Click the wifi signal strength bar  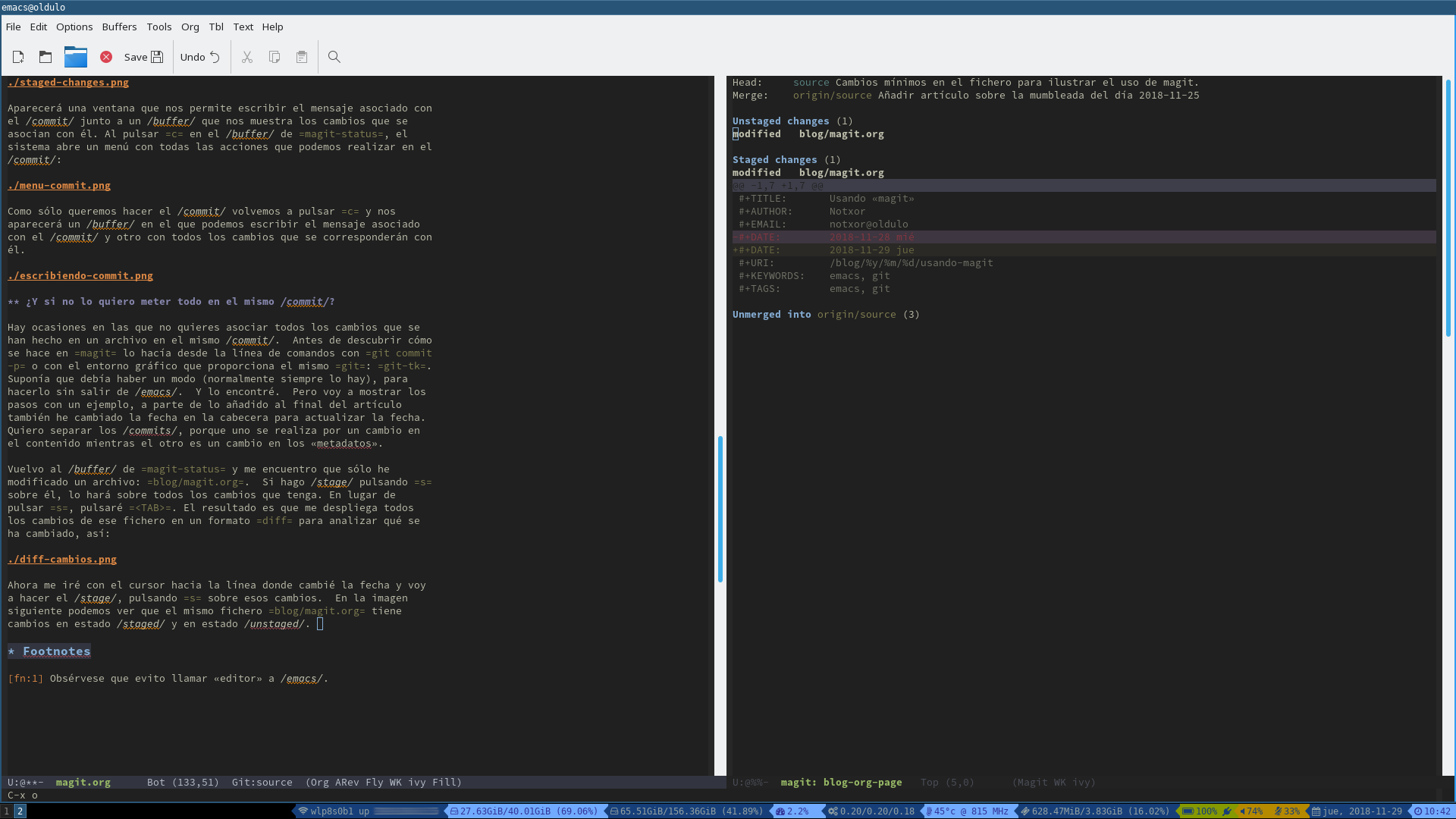(x=406, y=811)
